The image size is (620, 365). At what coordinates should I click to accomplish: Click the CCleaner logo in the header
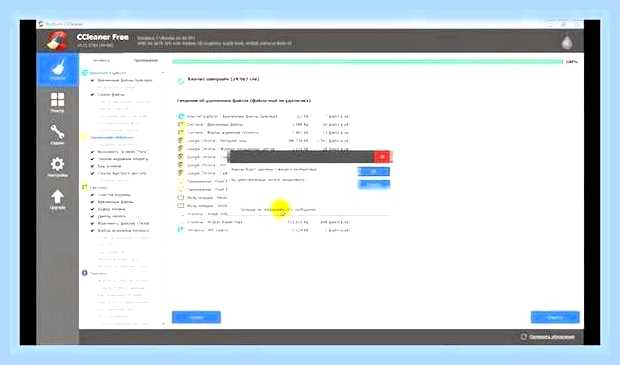(x=57, y=41)
